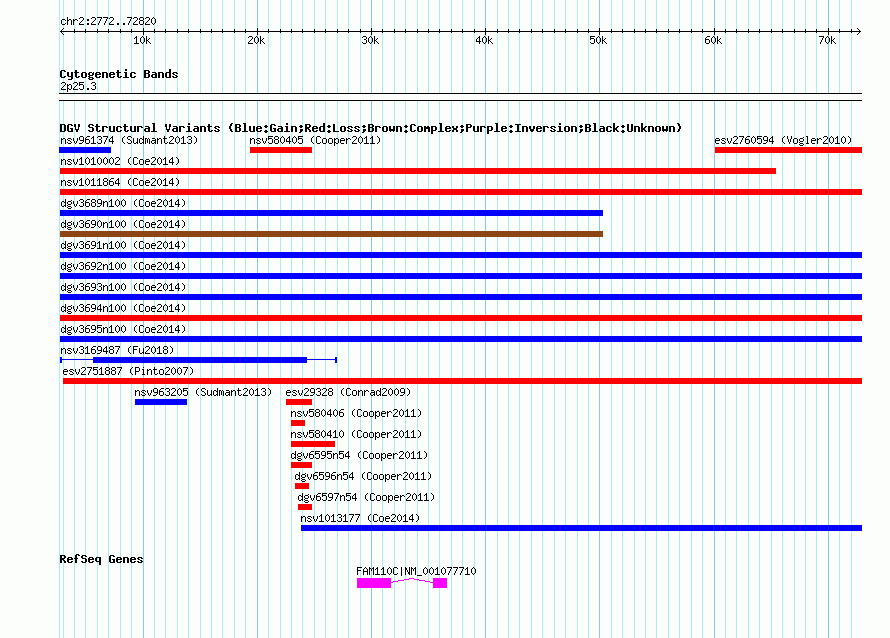890x638 pixels.
Task: Click the Cytogenetic Bands track title
Action: tap(119, 74)
